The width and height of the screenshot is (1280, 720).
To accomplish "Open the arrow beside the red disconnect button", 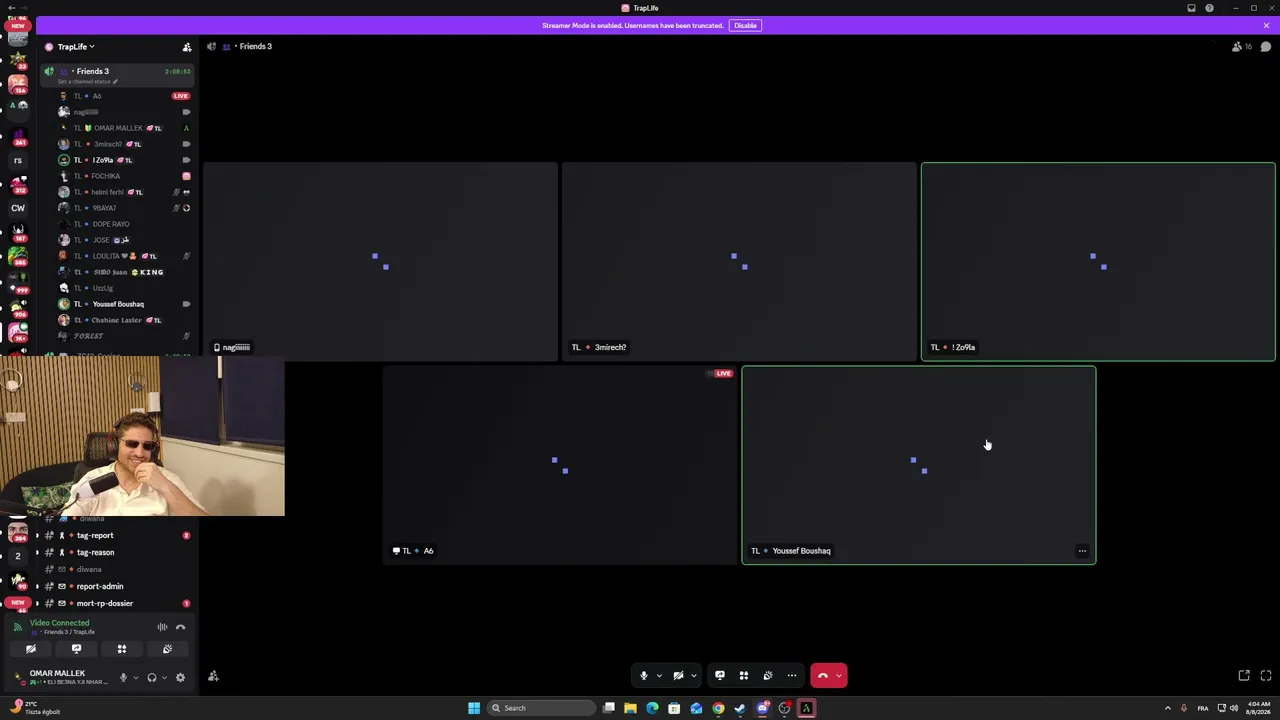I will coord(840,676).
